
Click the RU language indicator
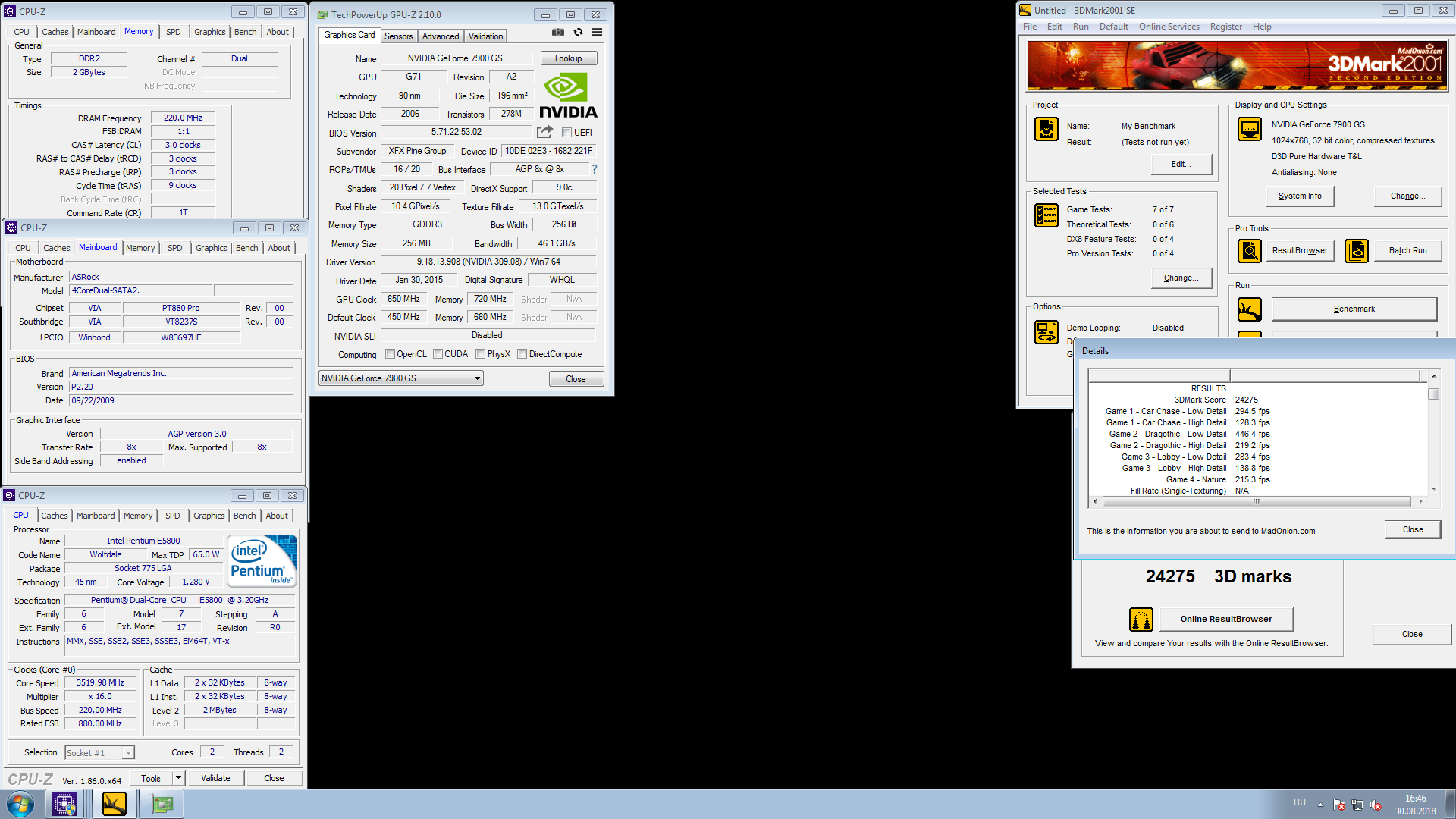(1300, 802)
